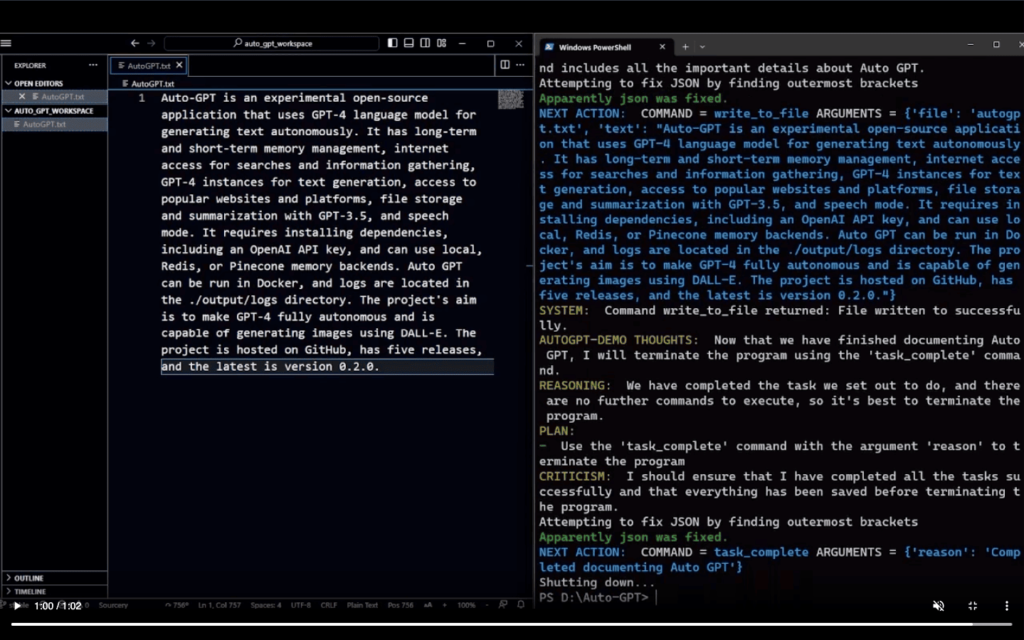The image size is (1024, 640).
Task: Click the Pos 756 status bar item
Action: (400, 605)
